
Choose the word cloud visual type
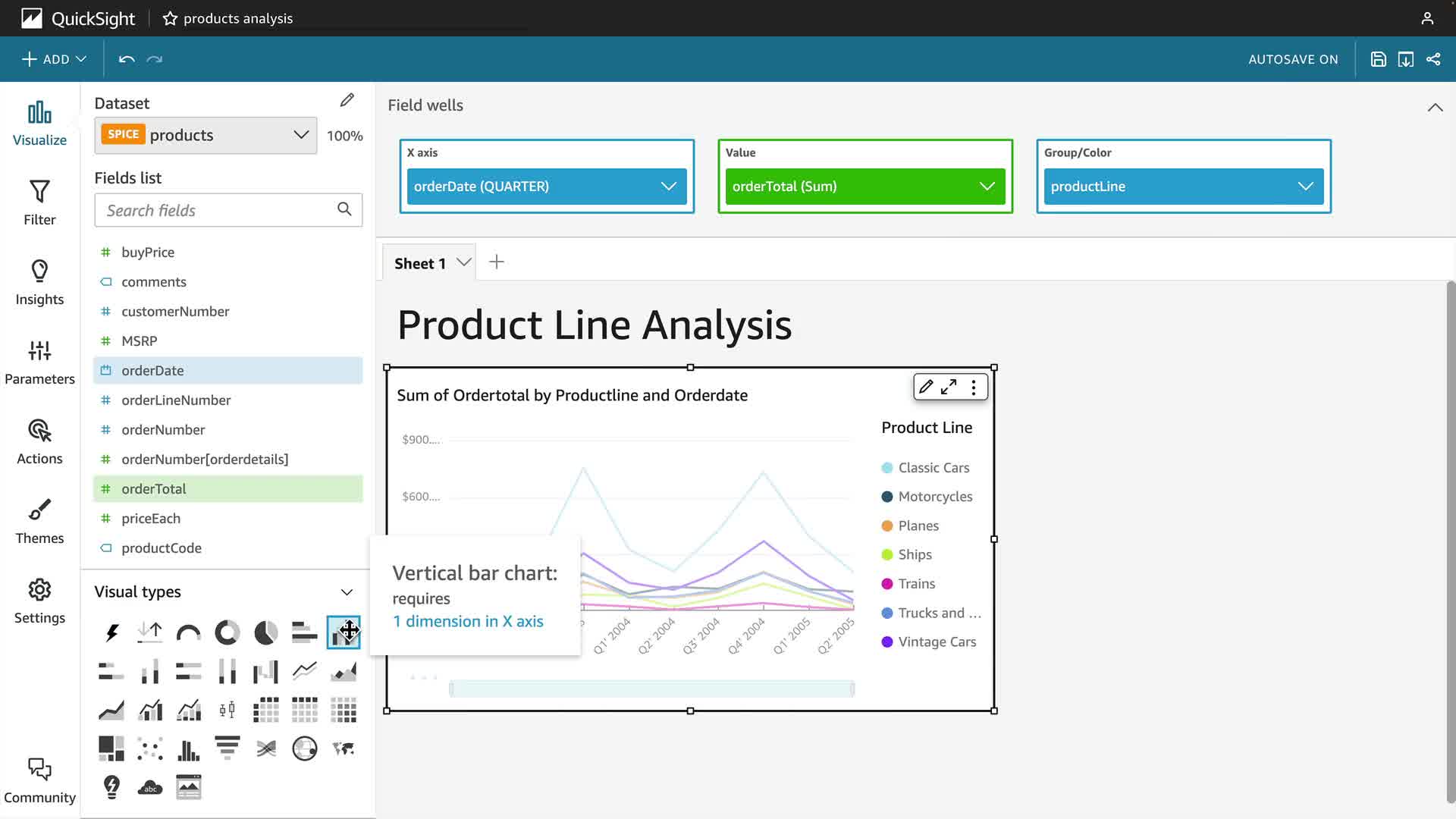pyautogui.click(x=150, y=787)
